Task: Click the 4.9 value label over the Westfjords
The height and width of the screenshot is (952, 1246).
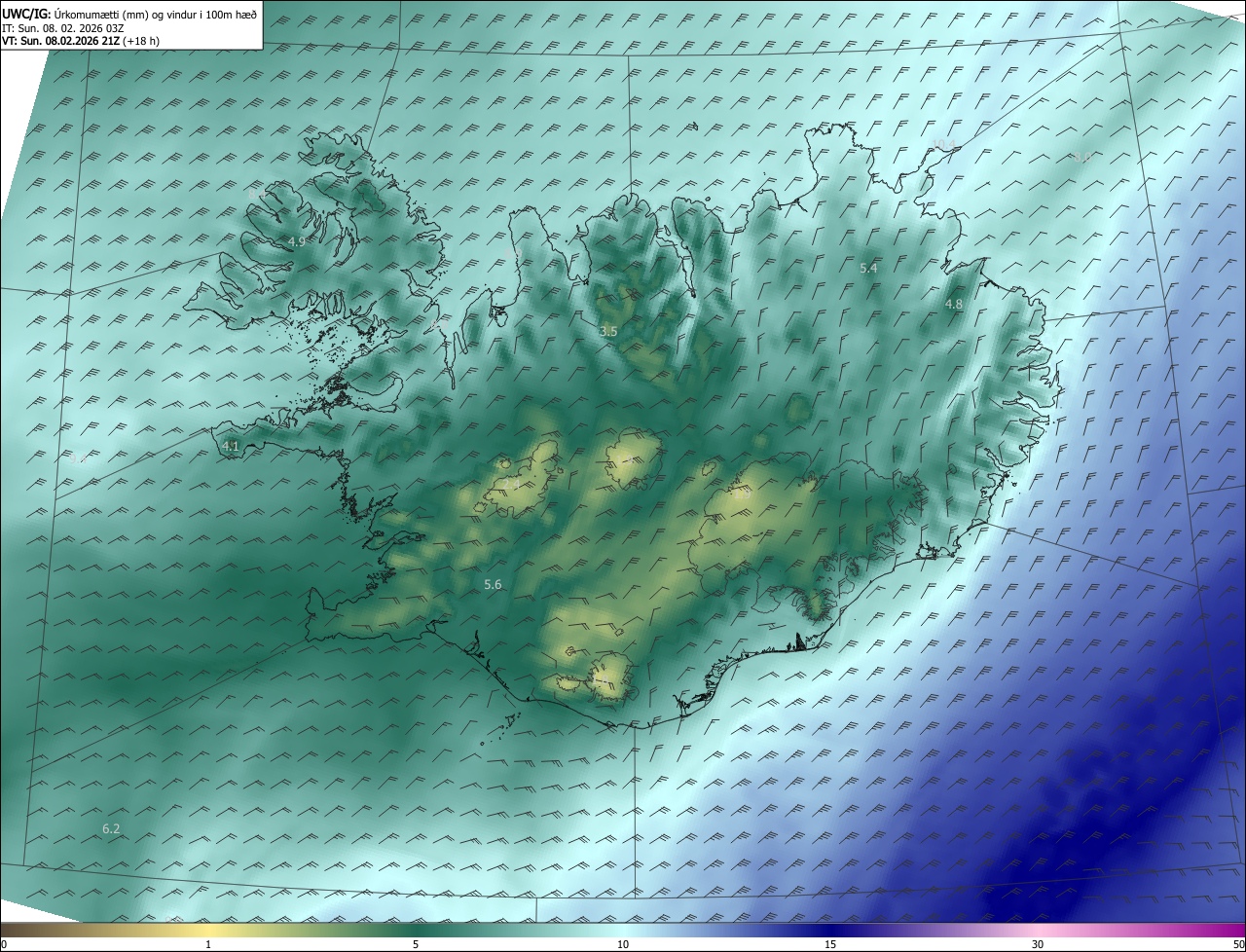Action: coord(297,241)
